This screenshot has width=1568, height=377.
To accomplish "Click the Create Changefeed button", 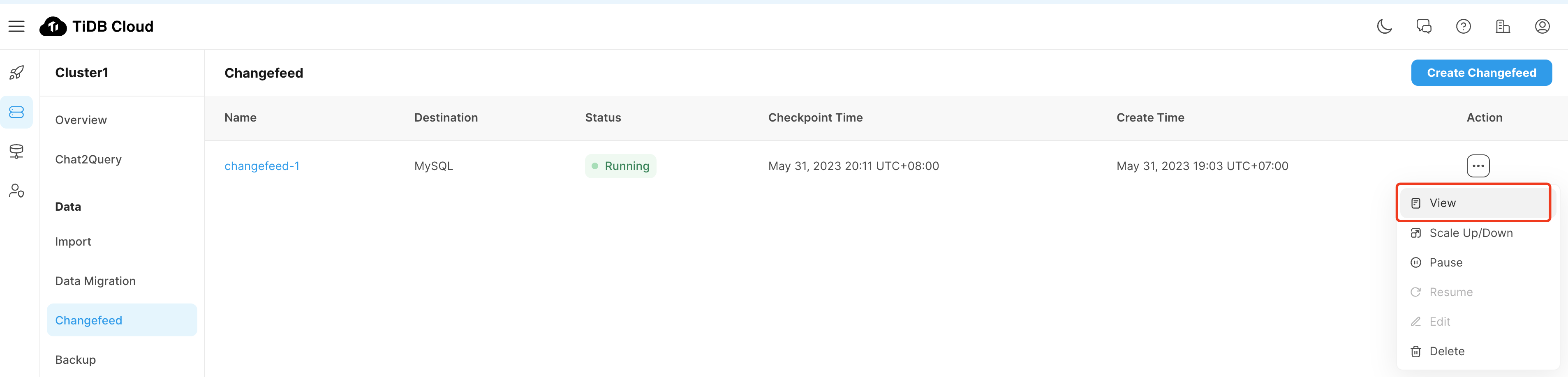I will coord(1481,73).
